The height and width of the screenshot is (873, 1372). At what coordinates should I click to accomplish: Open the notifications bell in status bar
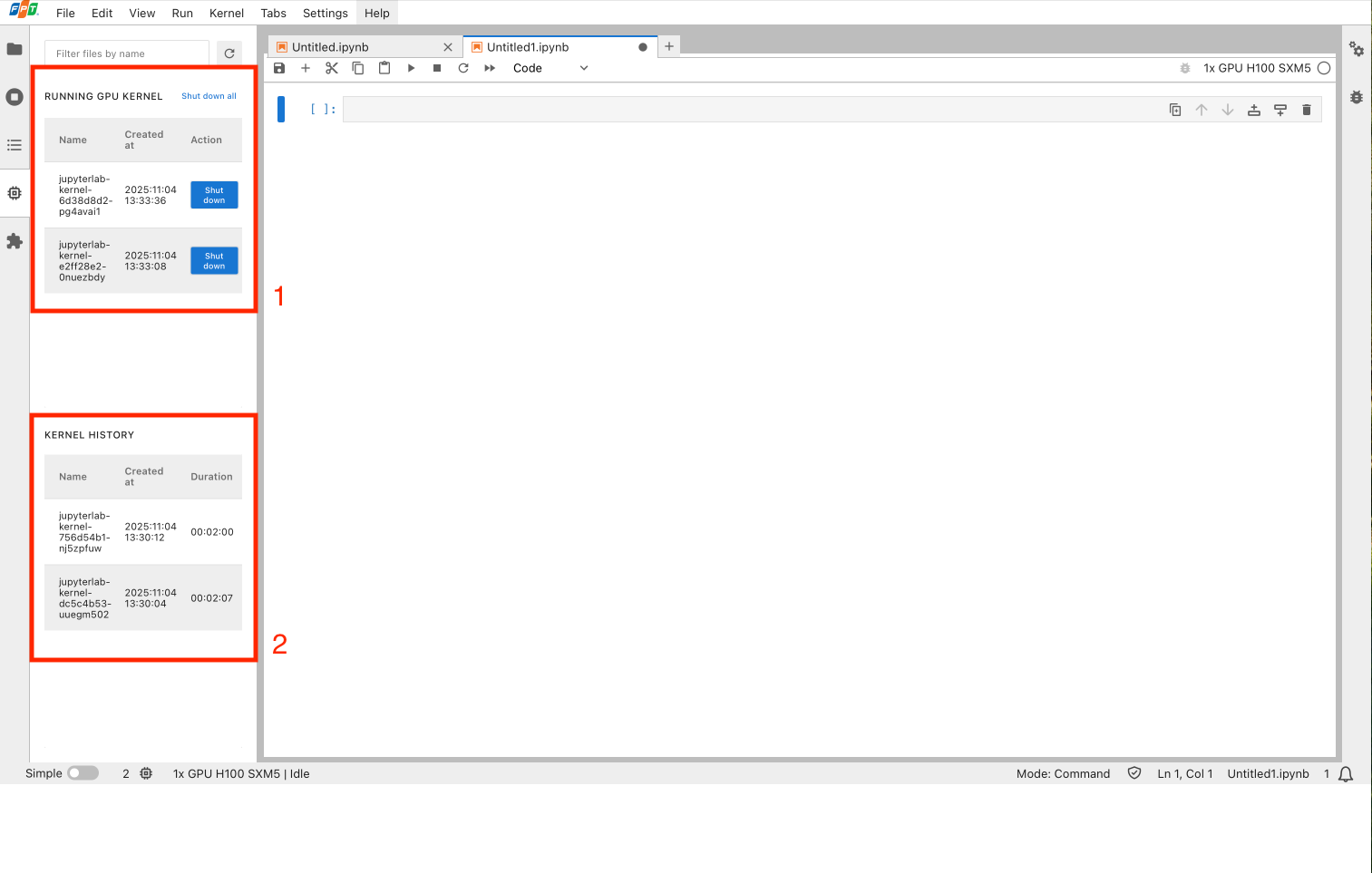coord(1346,773)
